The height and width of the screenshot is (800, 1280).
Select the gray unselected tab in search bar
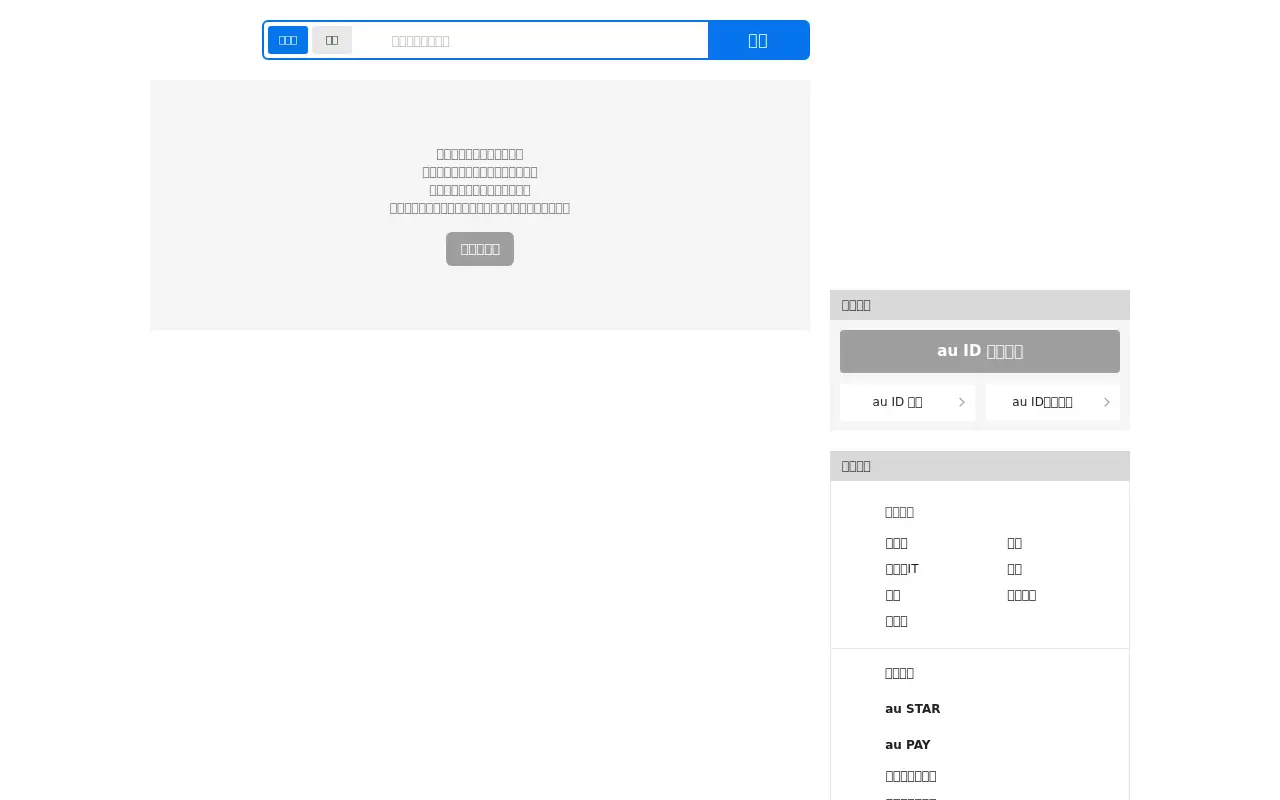point(332,40)
